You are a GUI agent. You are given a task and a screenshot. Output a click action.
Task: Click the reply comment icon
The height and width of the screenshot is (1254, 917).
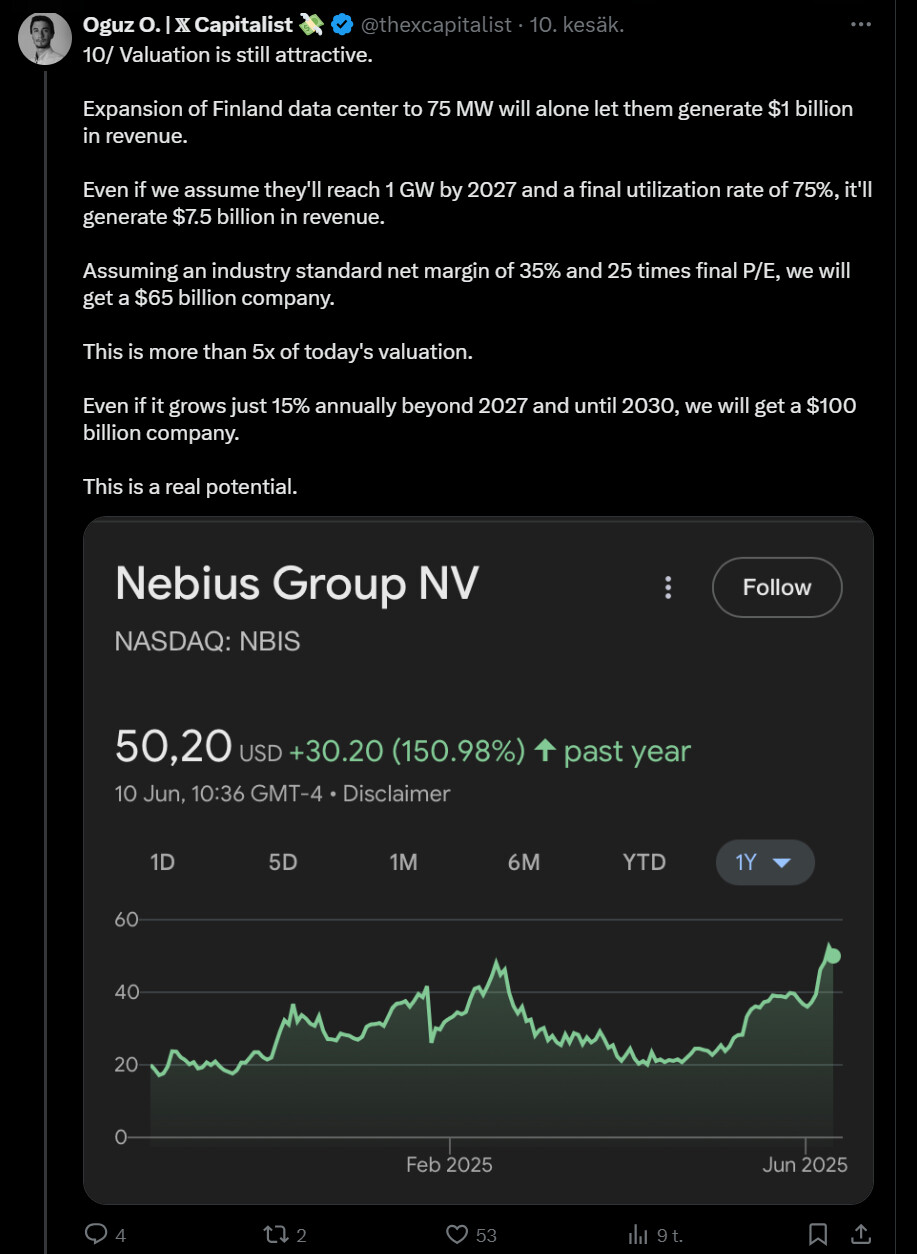pyautogui.click(x=97, y=1234)
